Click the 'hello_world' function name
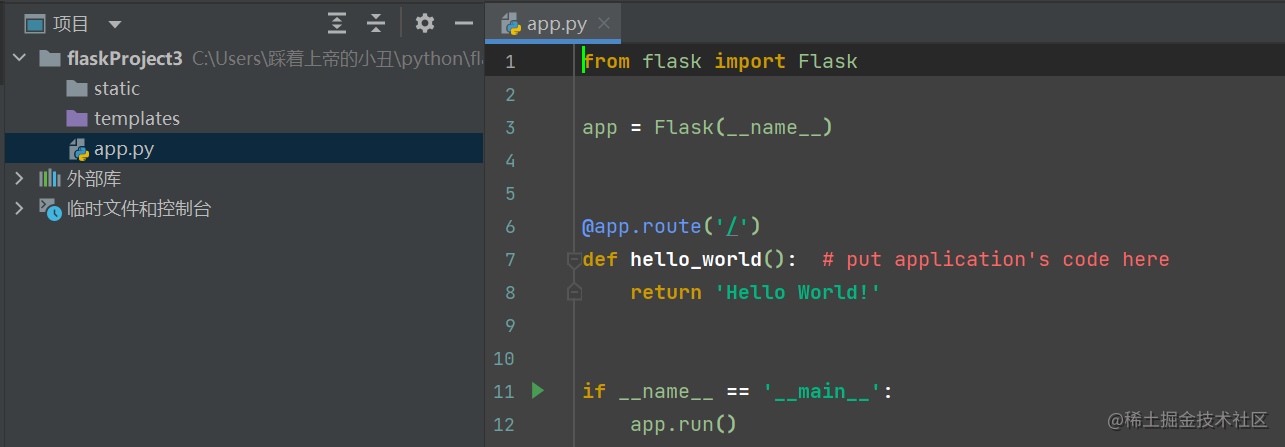 tap(696, 260)
